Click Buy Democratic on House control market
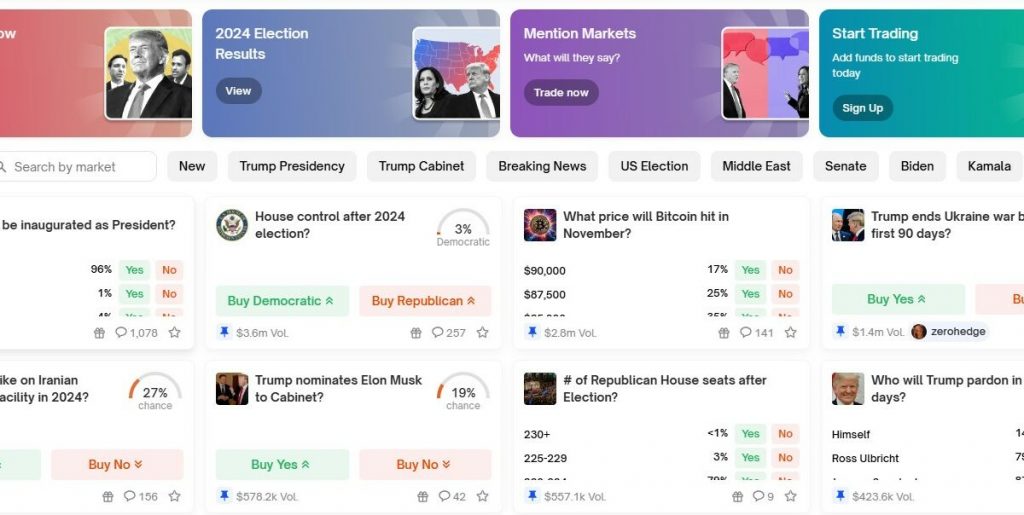Screen dimensions: 1024x515 tap(281, 300)
